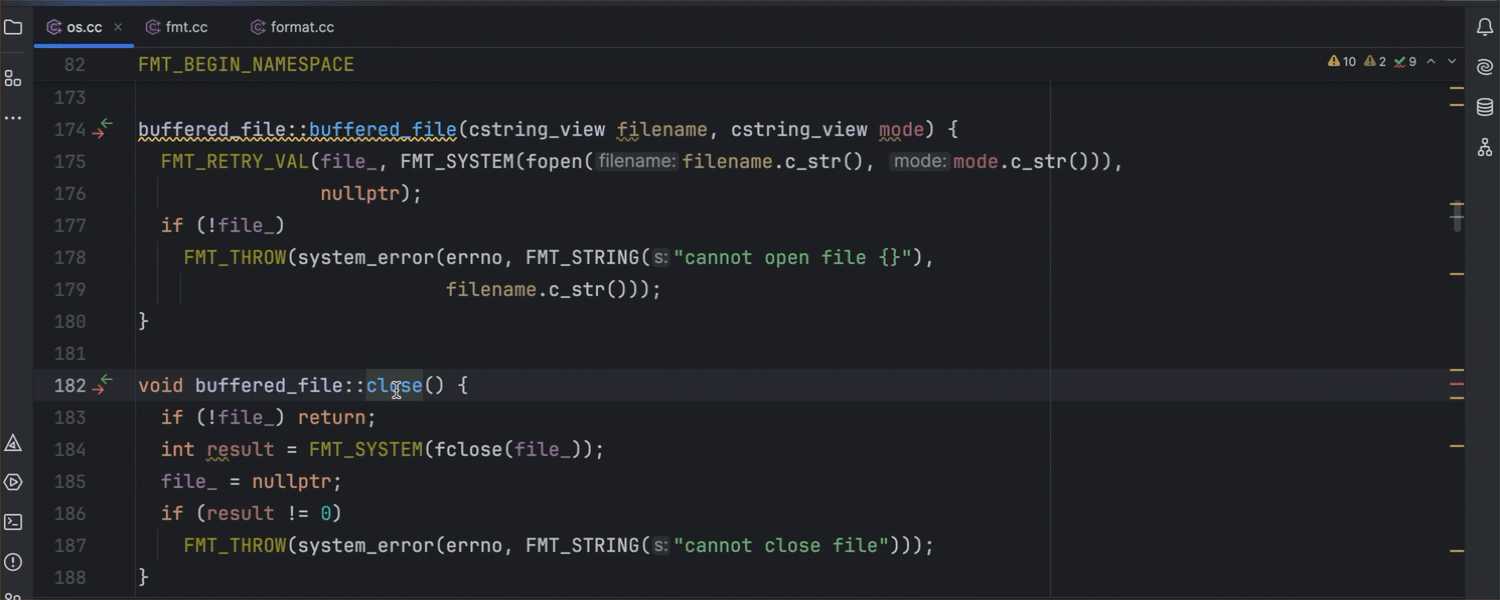This screenshot has width=1500, height=600.
Task: Click nullptr on line 185
Action: point(291,481)
